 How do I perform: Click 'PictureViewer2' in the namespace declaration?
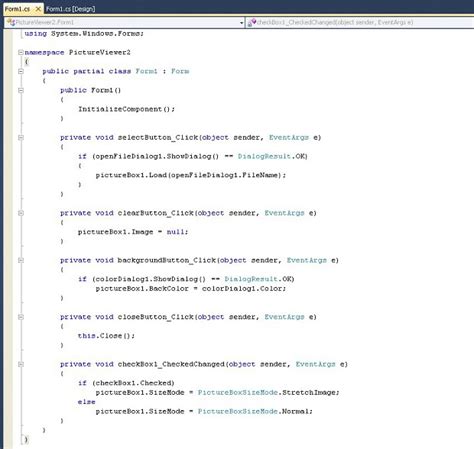click(x=100, y=52)
